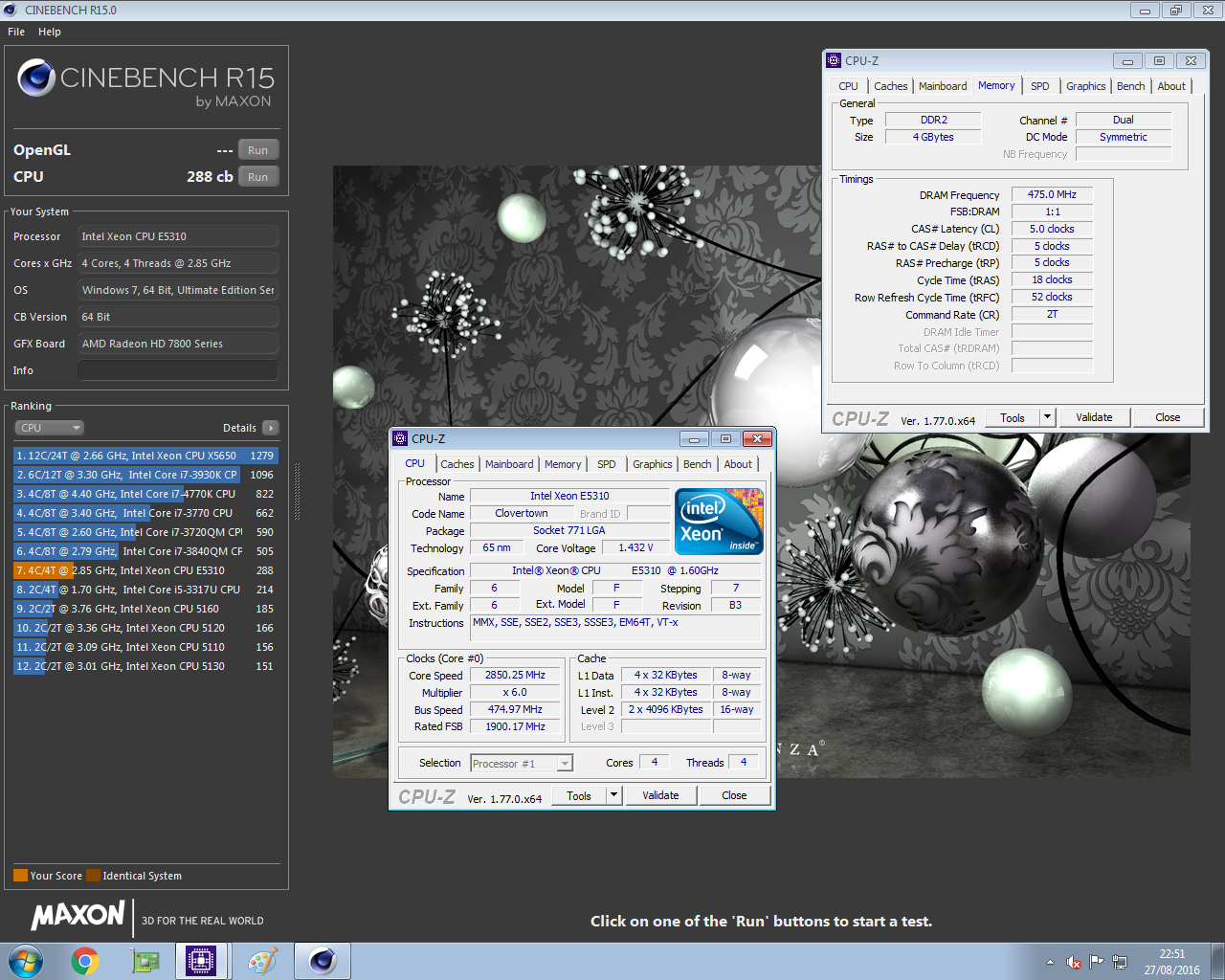Image resolution: width=1225 pixels, height=980 pixels.
Task: Click DRAM Frequency value 475.0 MHz
Action: 1052,194
